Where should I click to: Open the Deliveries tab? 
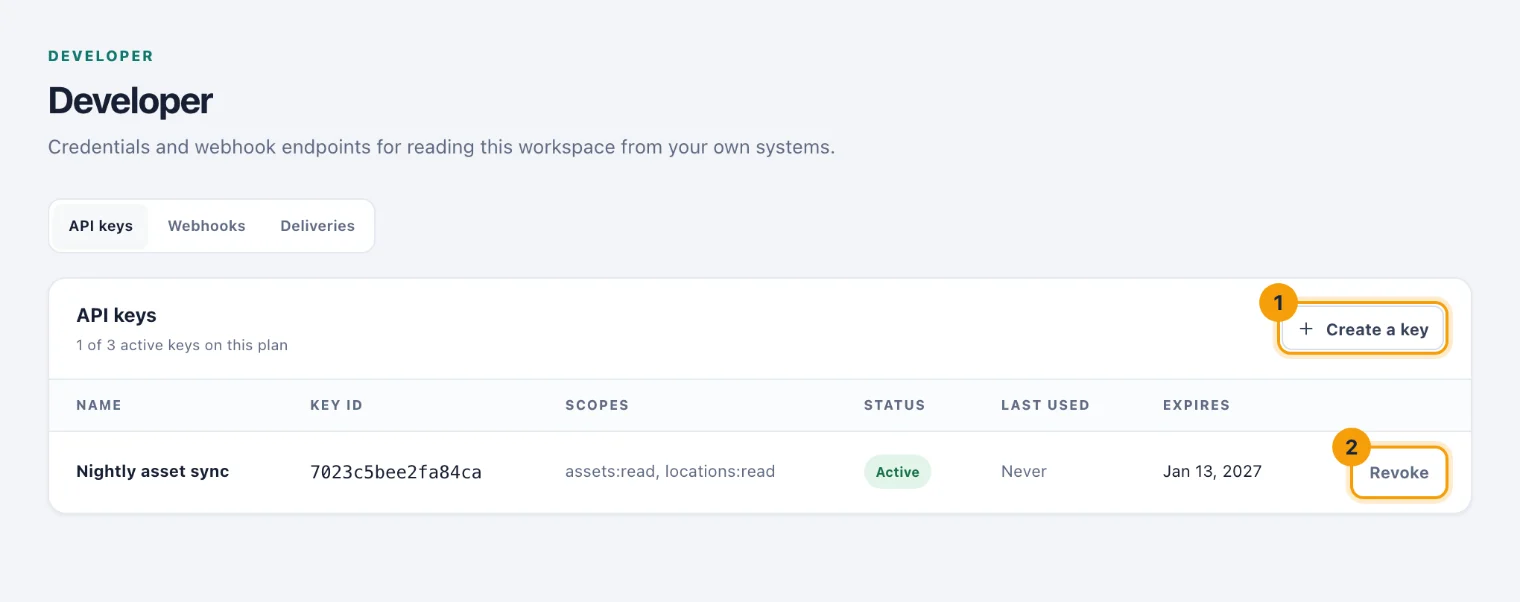pyautogui.click(x=318, y=226)
